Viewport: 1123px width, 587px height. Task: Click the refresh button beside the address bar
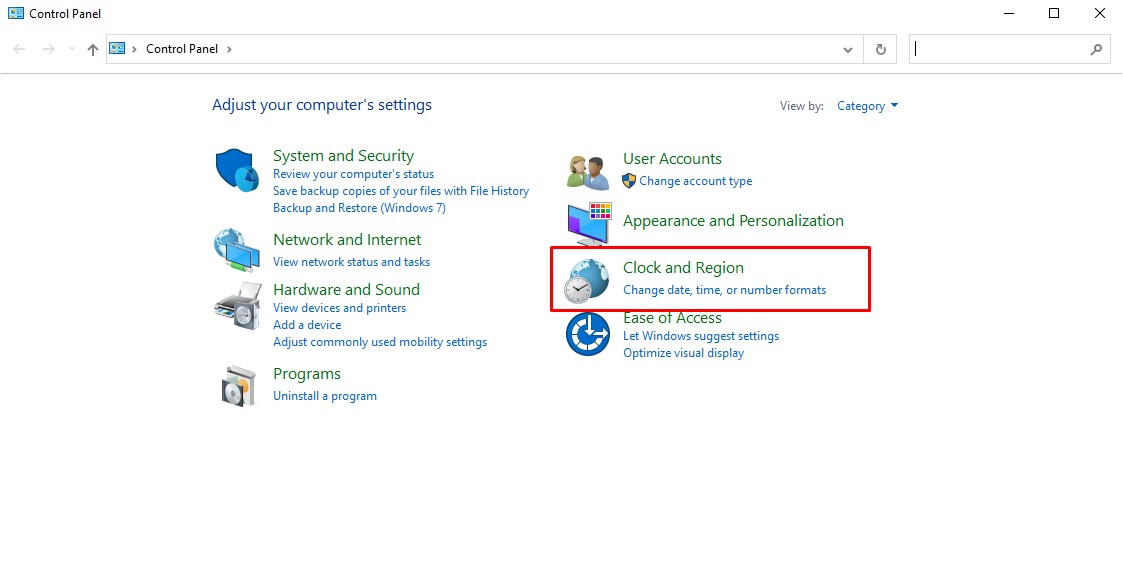point(880,48)
